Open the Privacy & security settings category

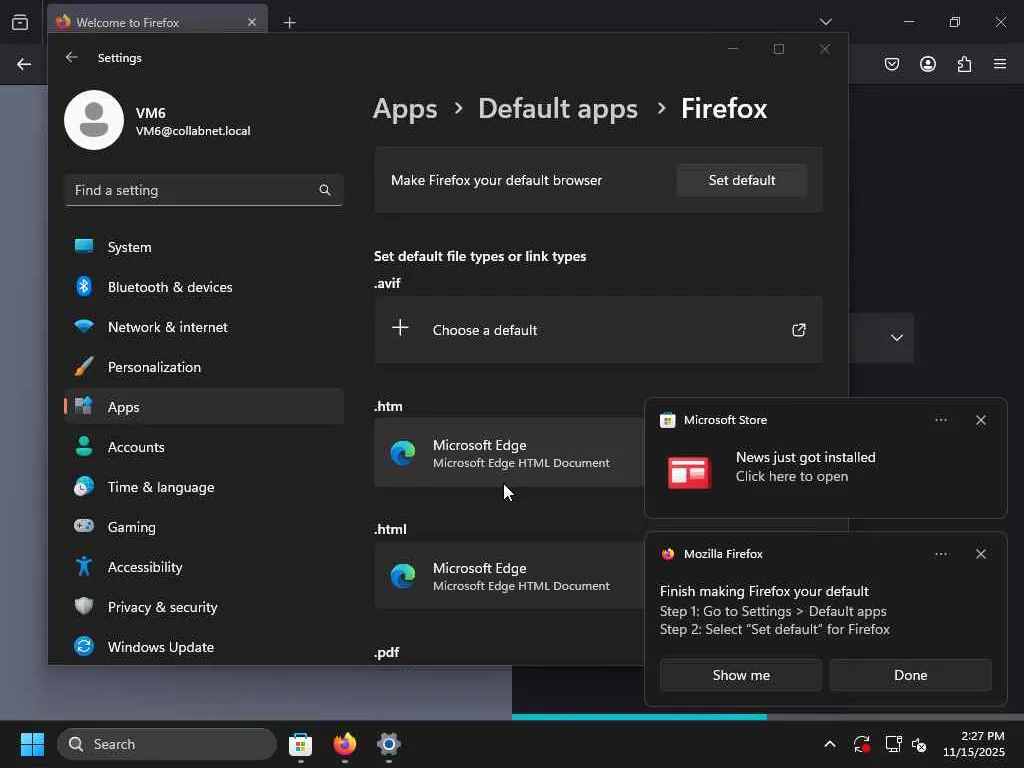point(162,607)
